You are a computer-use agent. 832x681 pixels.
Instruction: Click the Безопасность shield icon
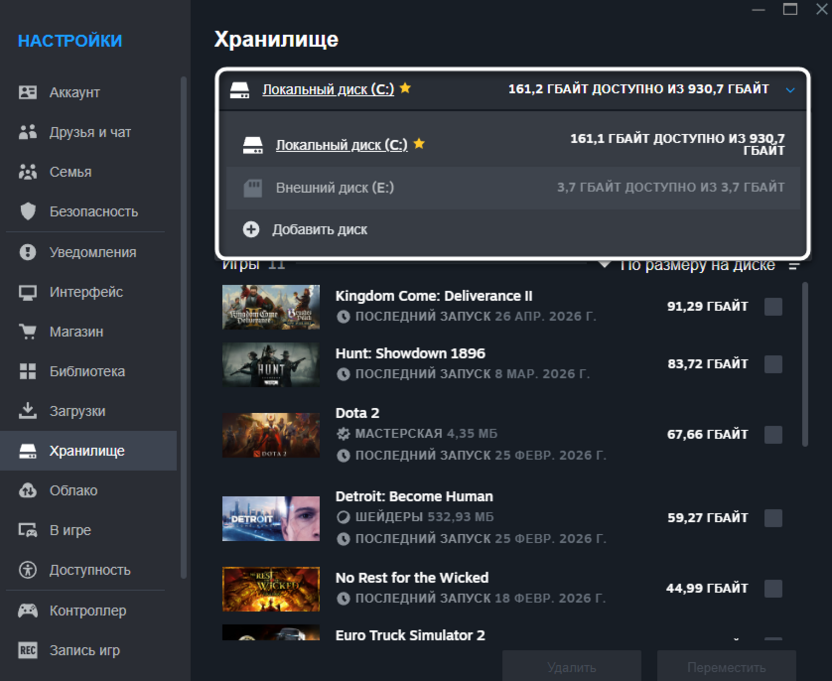tap(28, 211)
